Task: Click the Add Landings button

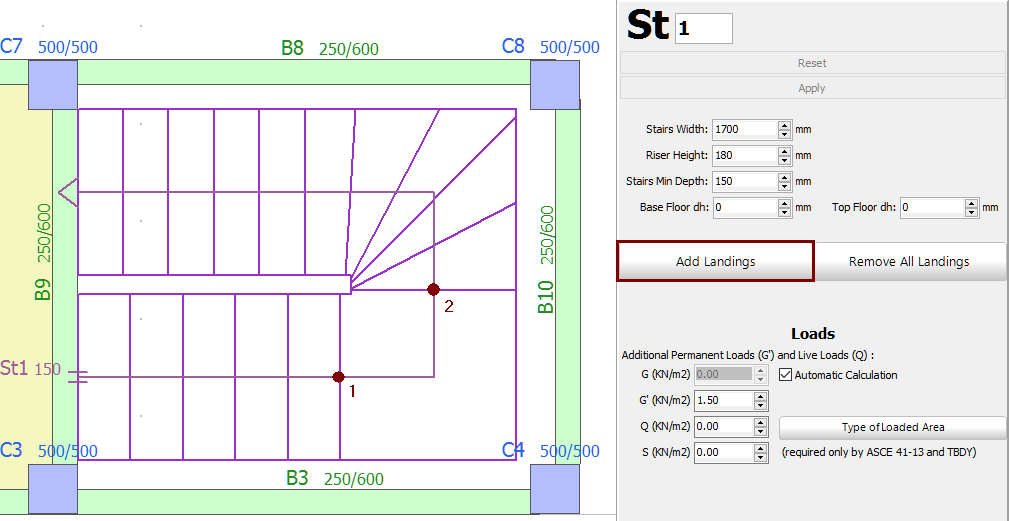Action: [x=715, y=262]
